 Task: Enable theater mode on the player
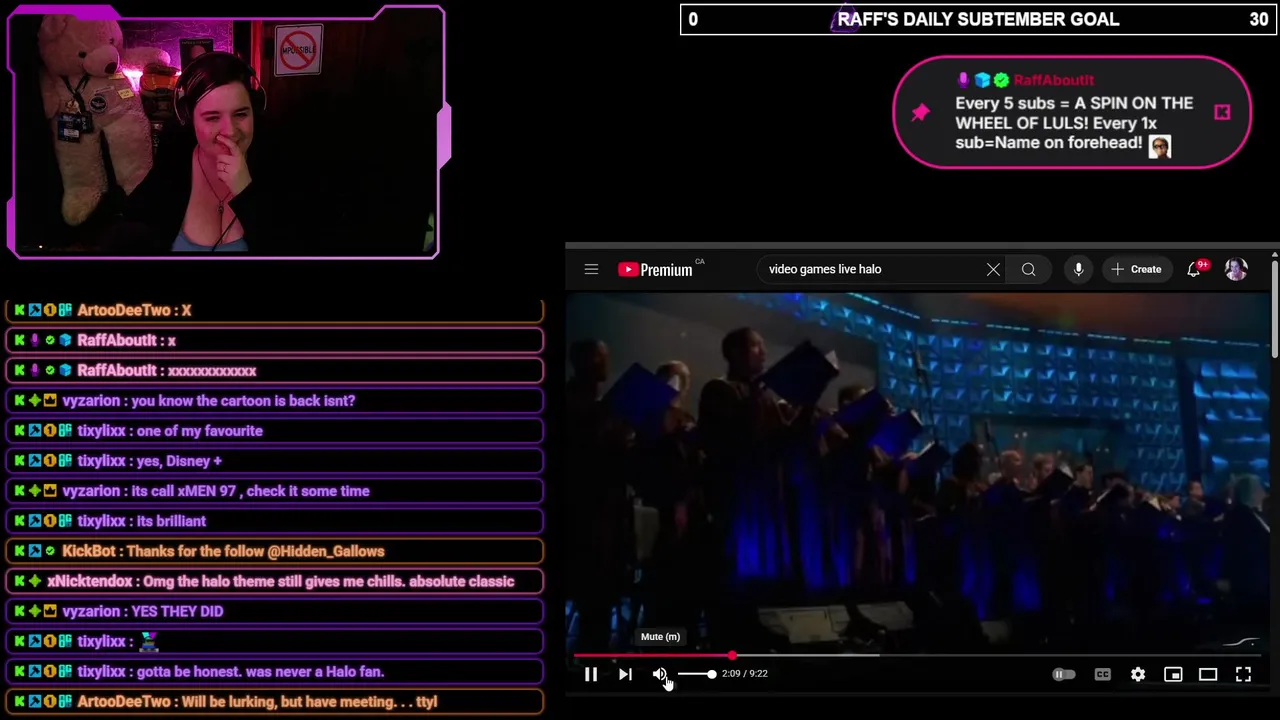pyautogui.click(x=1208, y=674)
